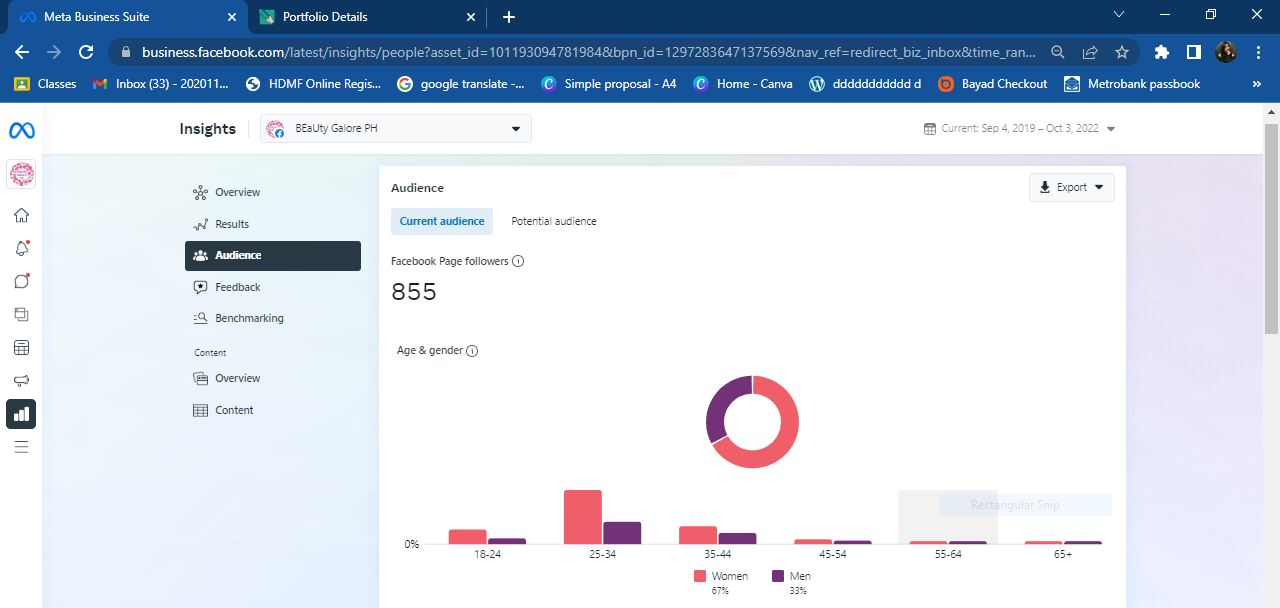Click info icon beside Age & gender

(x=472, y=351)
